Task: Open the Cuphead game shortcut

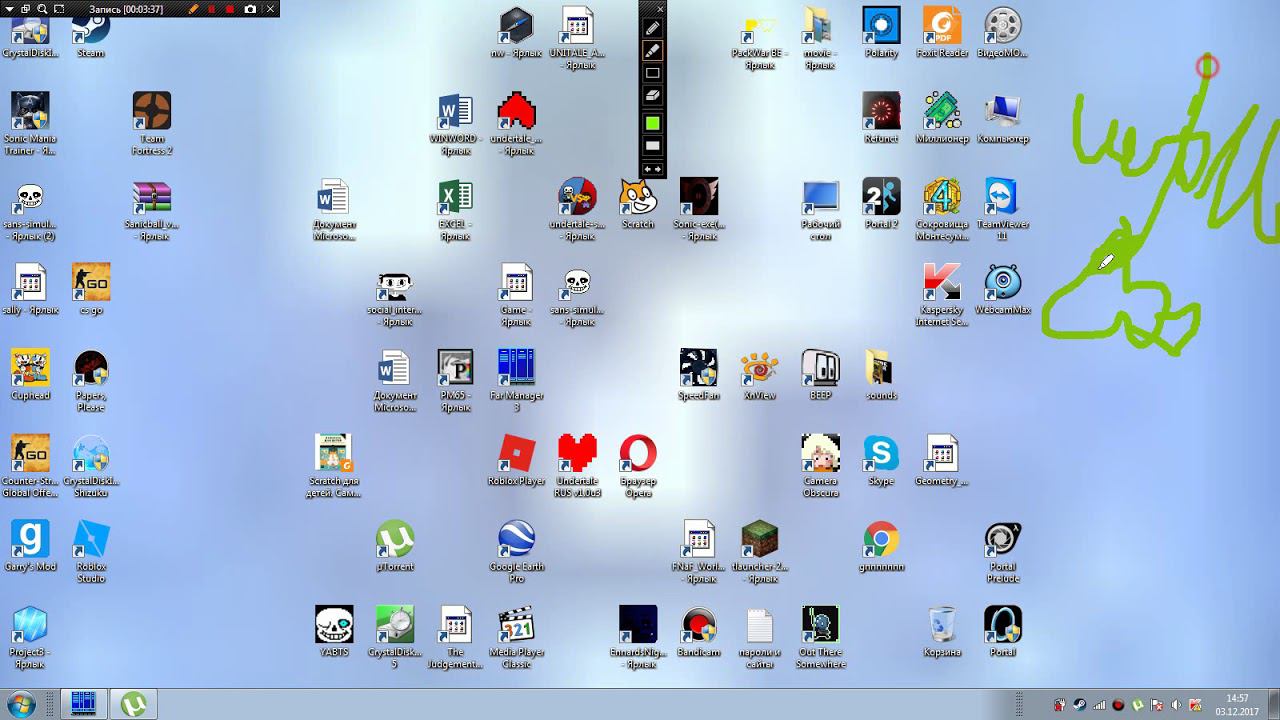Action: (x=30, y=375)
